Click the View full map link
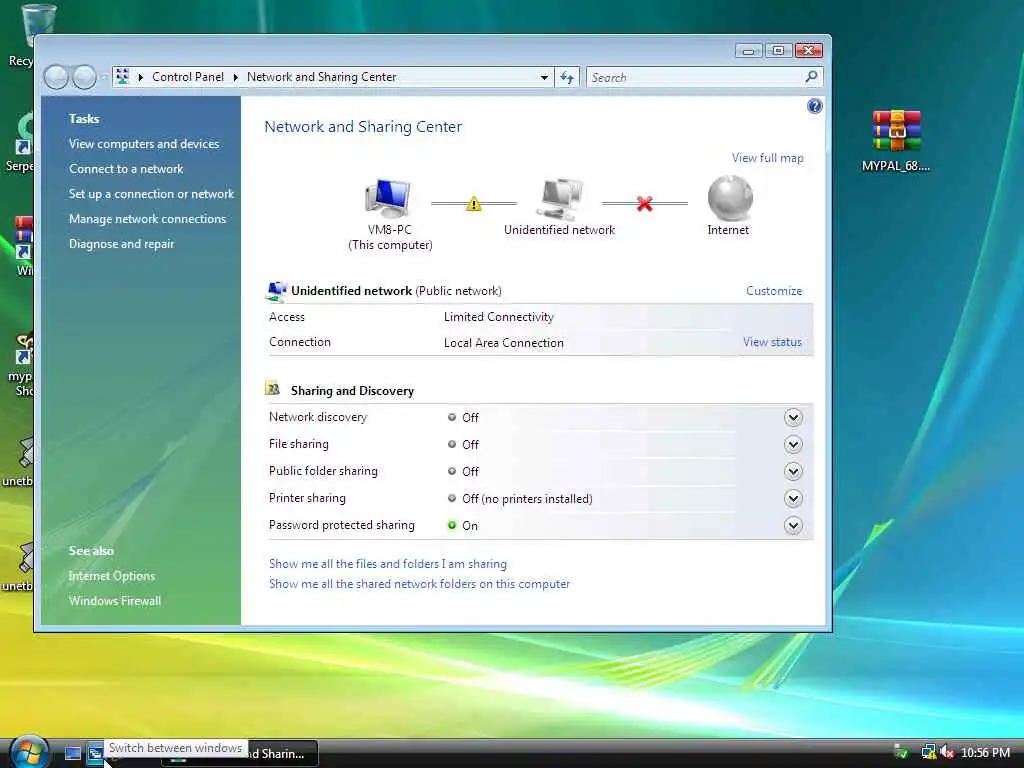 click(767, 158)
